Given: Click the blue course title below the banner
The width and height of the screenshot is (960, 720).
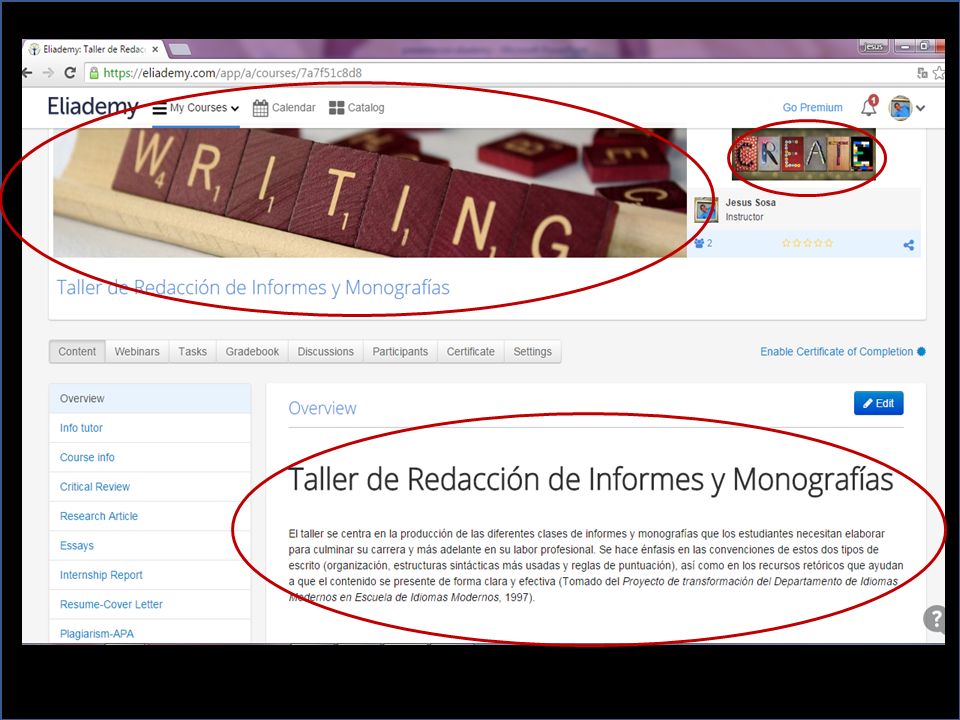Looking at the screenshot, I should (x=253, y=287).
